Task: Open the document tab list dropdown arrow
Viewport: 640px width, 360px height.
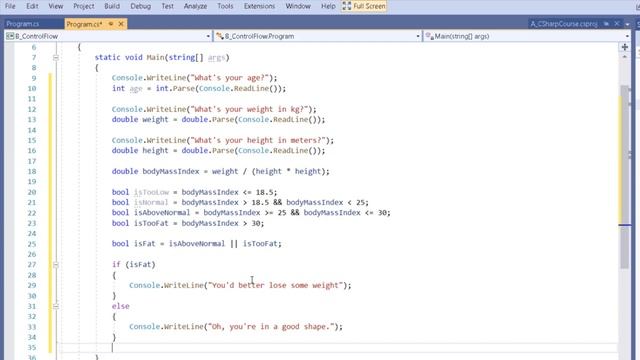Action: click(x=627, y=24)
